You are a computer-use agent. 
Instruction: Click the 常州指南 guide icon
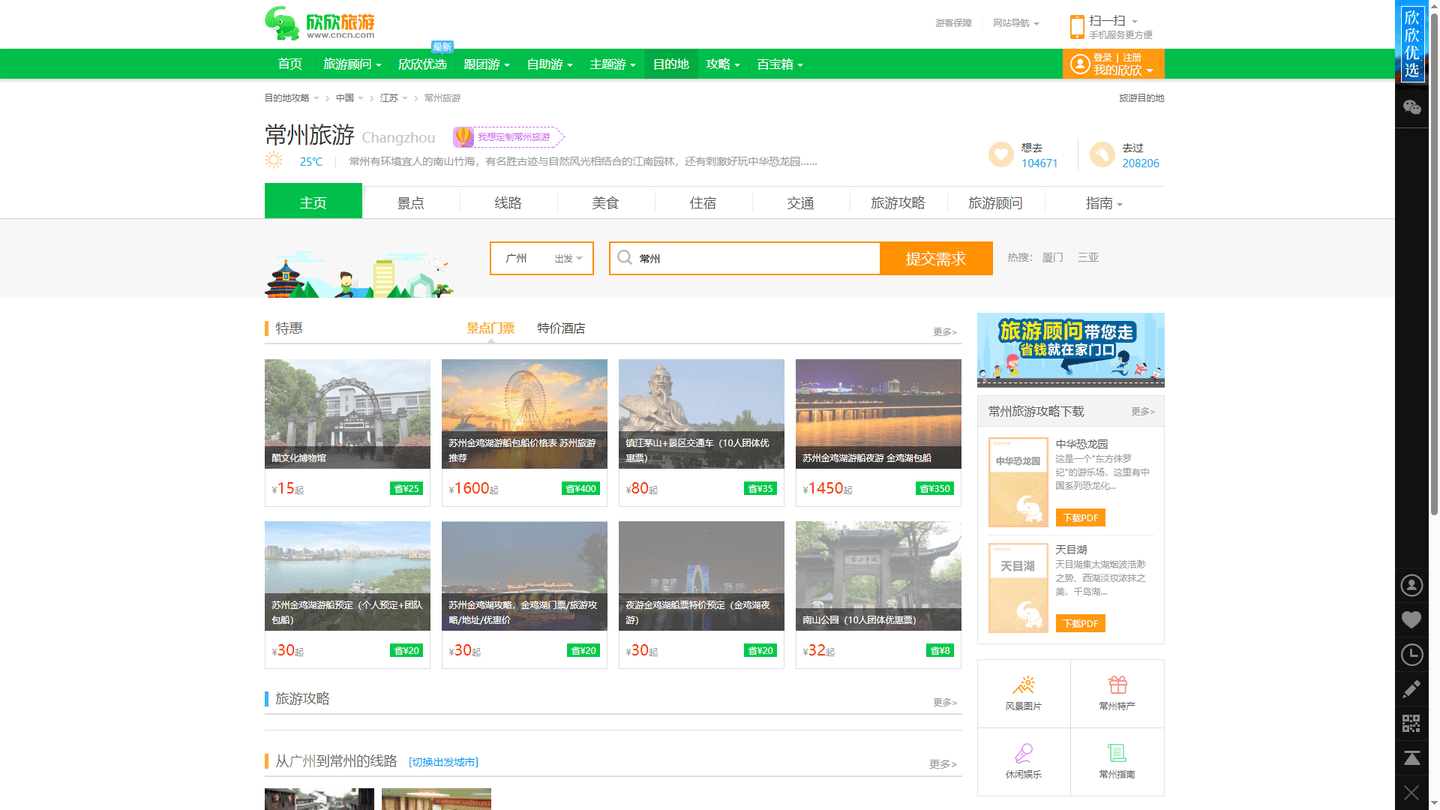pyautogui.click(x=1117, y=753)
